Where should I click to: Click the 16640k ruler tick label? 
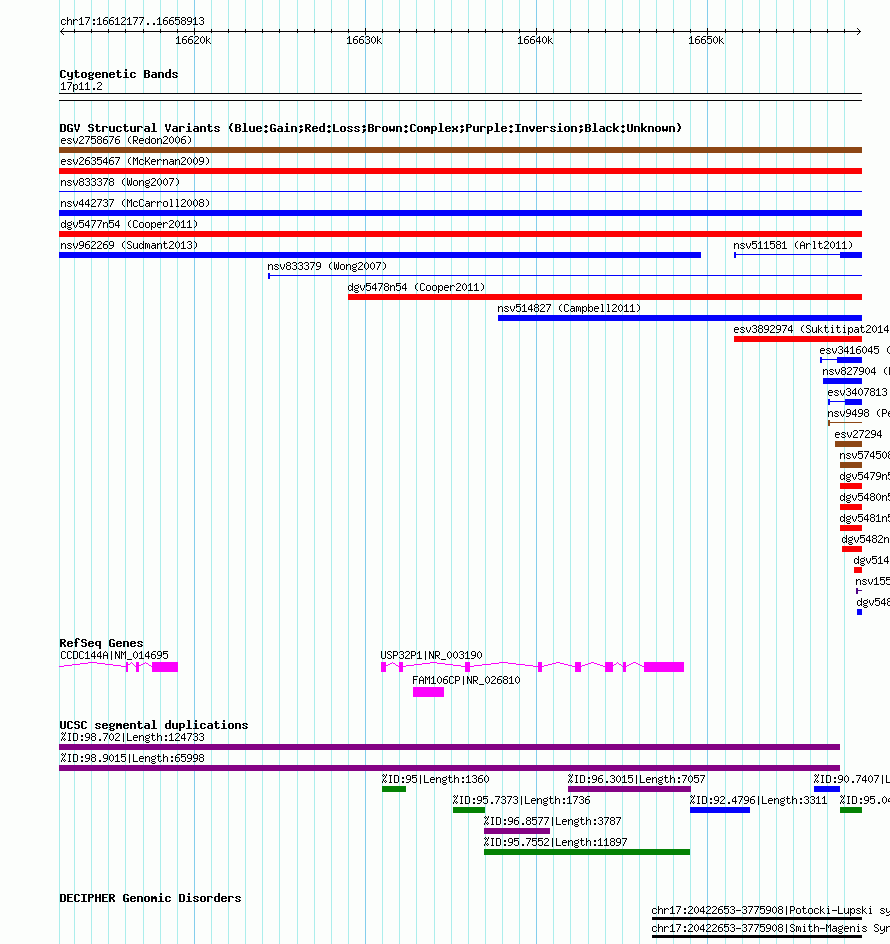535,40
